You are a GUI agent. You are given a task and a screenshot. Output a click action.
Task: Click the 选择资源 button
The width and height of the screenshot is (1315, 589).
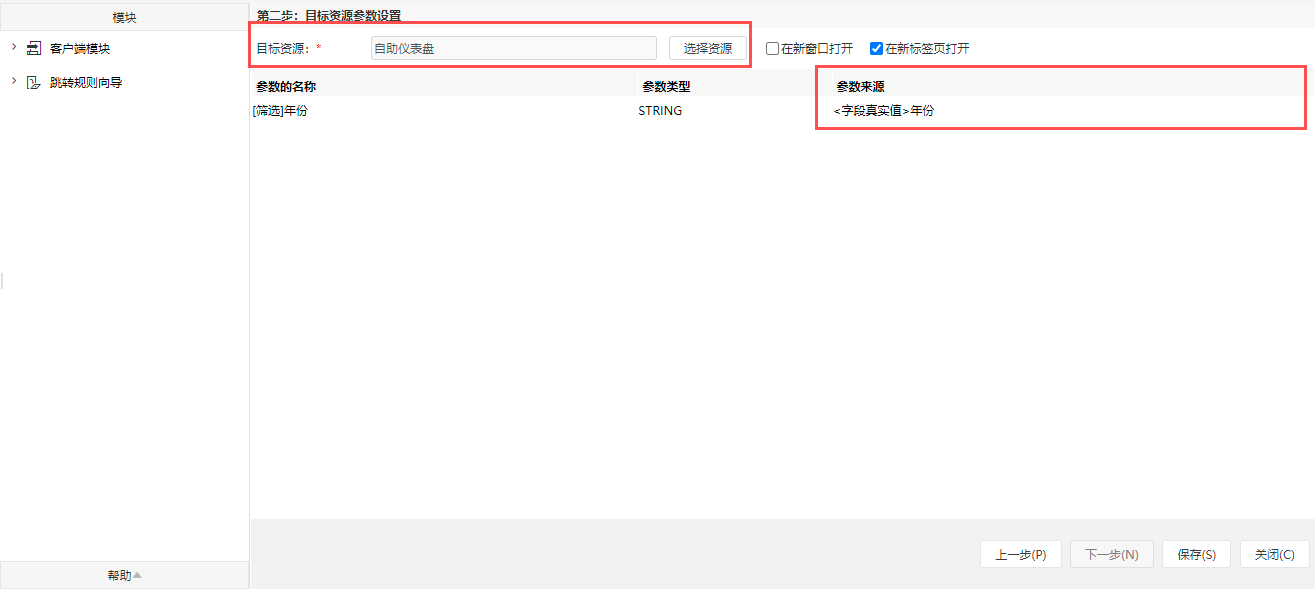tap(708, 48)
